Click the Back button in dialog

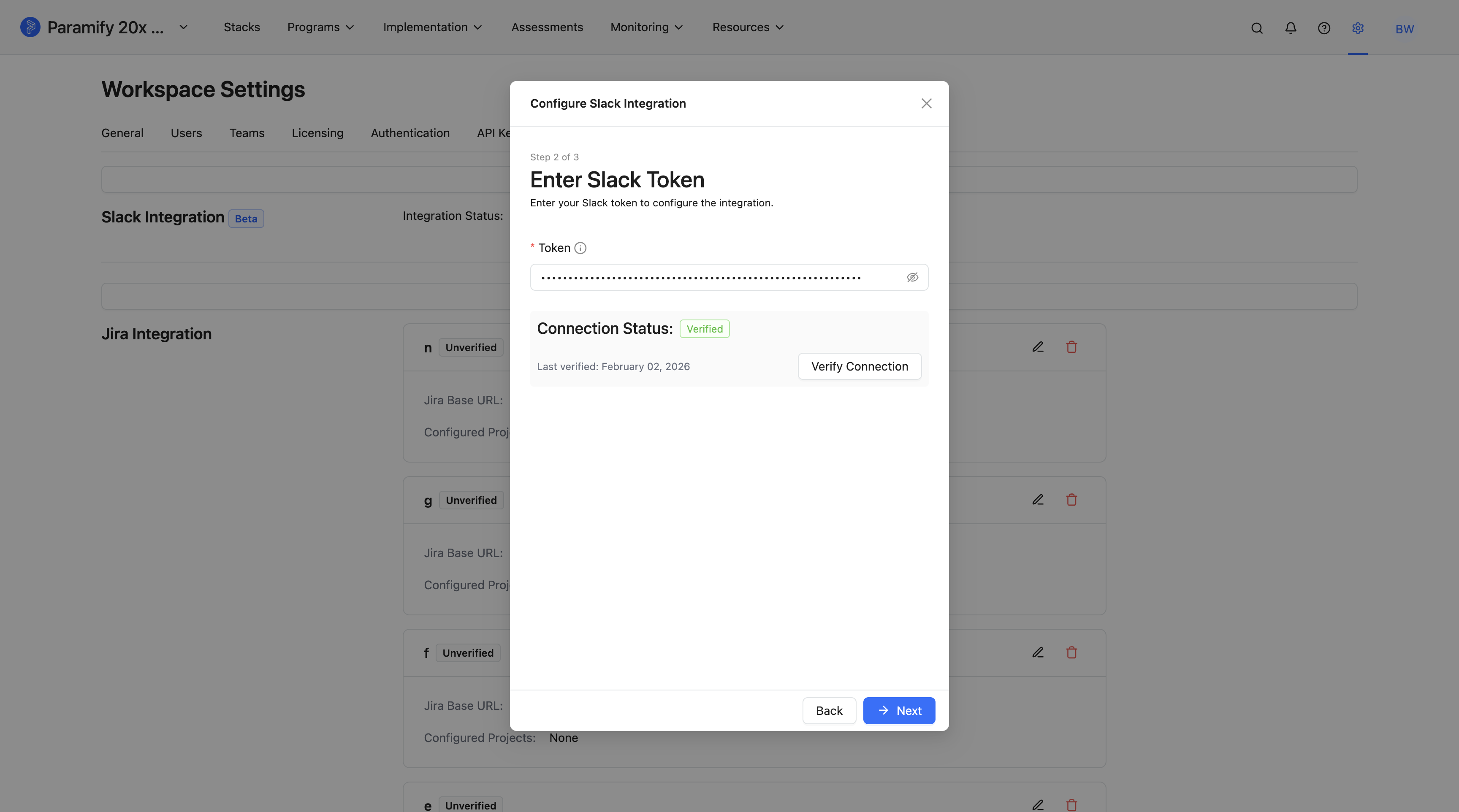tap(829, 711)
